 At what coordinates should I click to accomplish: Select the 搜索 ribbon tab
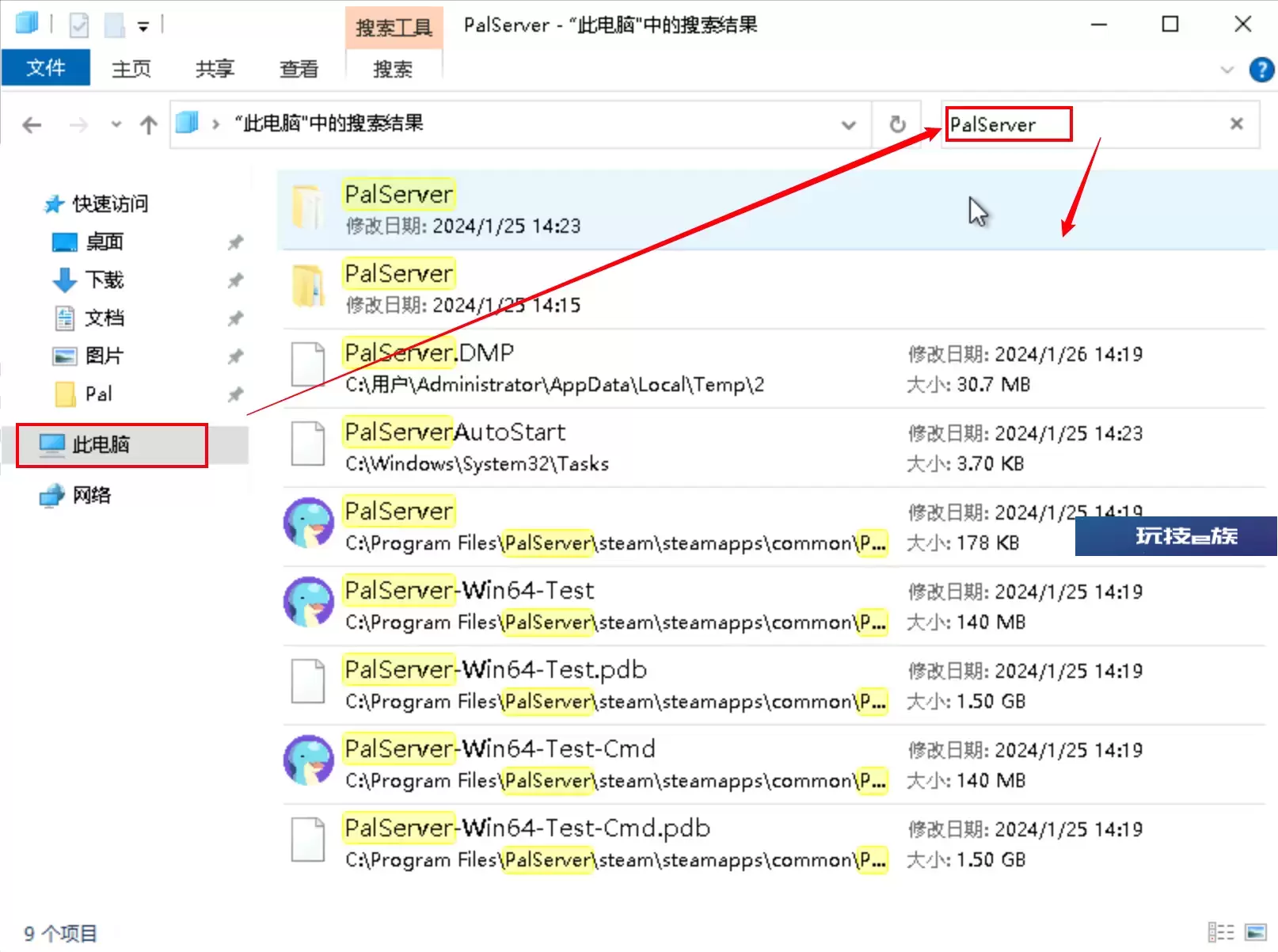[393, 69]
